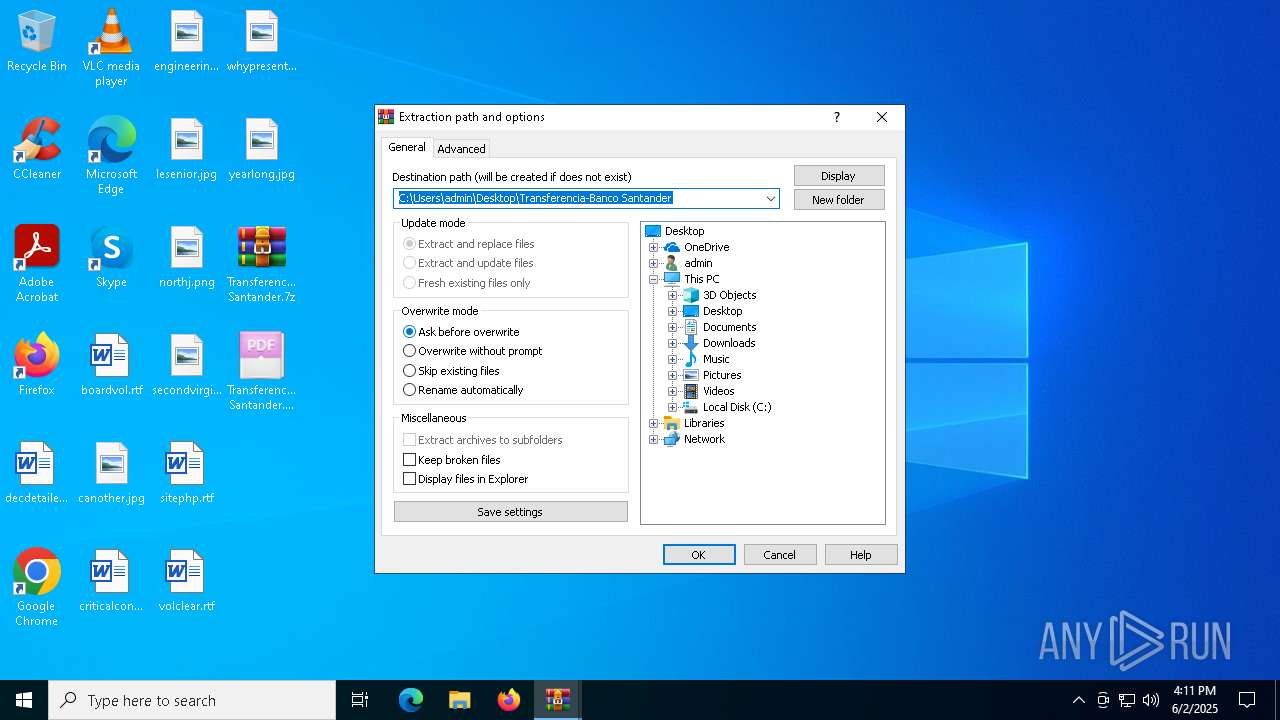Image resolution: width=1280 pixels, height=720 pixels.
Task: Expand Local Disk (C:) tree node
Action: pyautogui.click(x=673, y=407)
